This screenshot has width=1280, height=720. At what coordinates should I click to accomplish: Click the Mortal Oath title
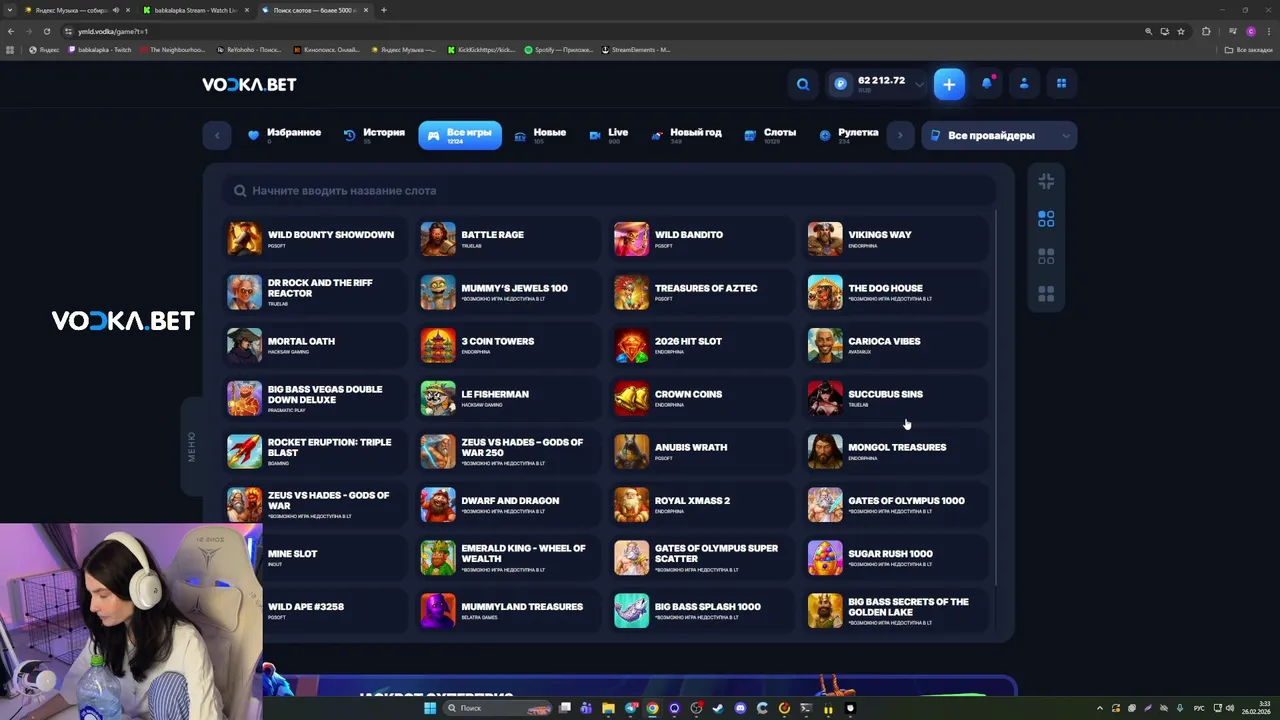point(301,341)
